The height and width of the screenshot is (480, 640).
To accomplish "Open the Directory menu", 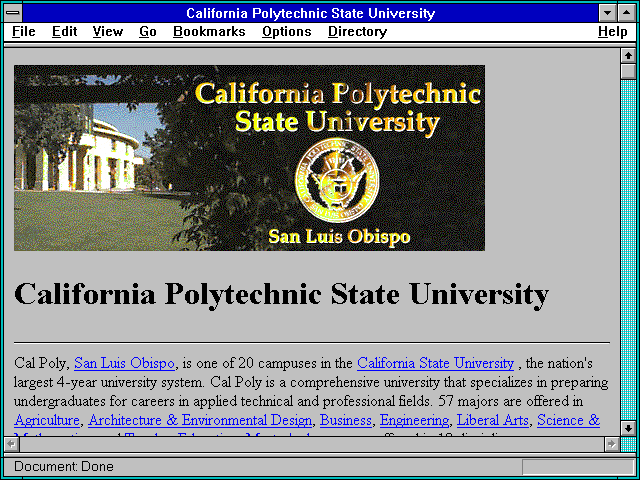I will pyautogui.click(x=358, y=32).
